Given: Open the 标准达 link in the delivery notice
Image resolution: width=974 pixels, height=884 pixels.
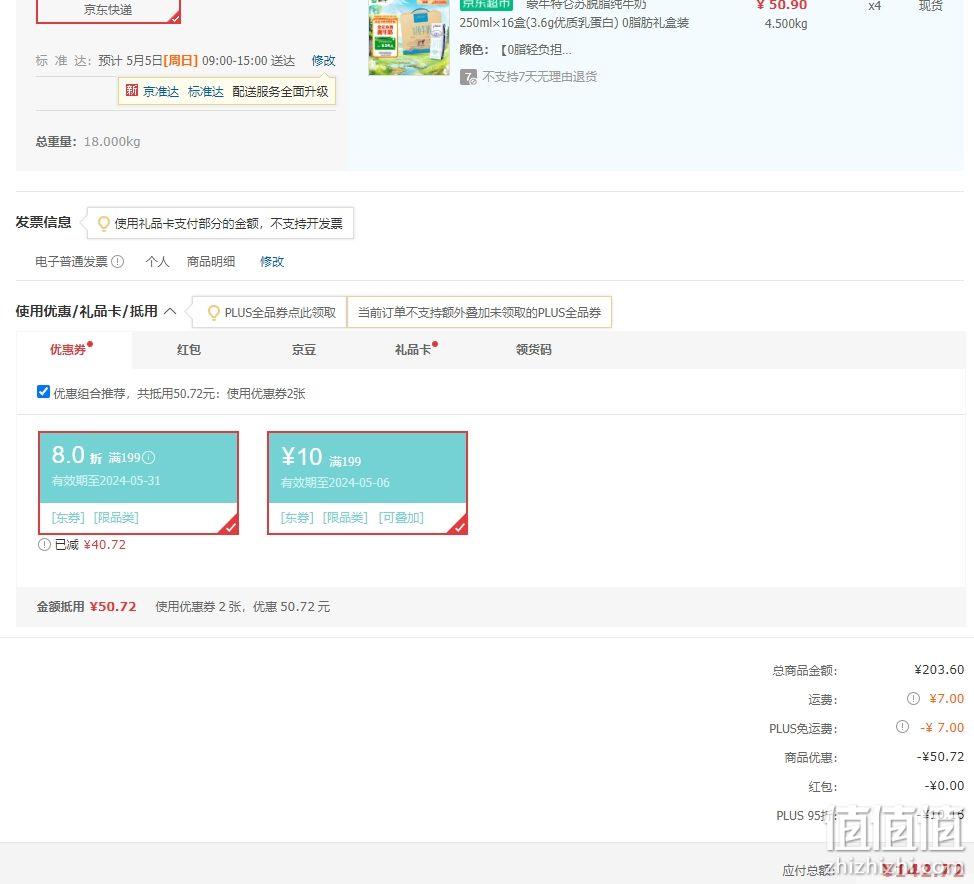Looking at the screenshot, I should point(206,91).
